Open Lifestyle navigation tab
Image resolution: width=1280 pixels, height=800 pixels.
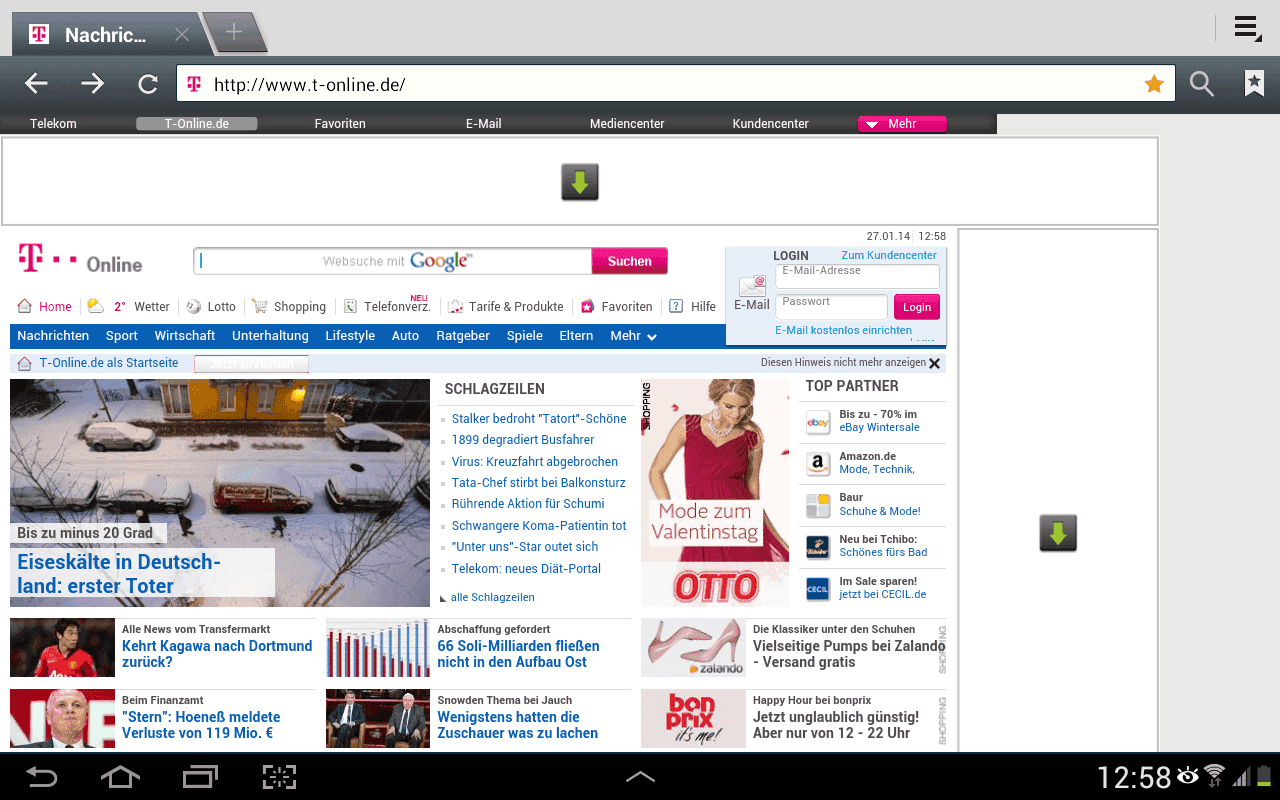coord(350,336)
